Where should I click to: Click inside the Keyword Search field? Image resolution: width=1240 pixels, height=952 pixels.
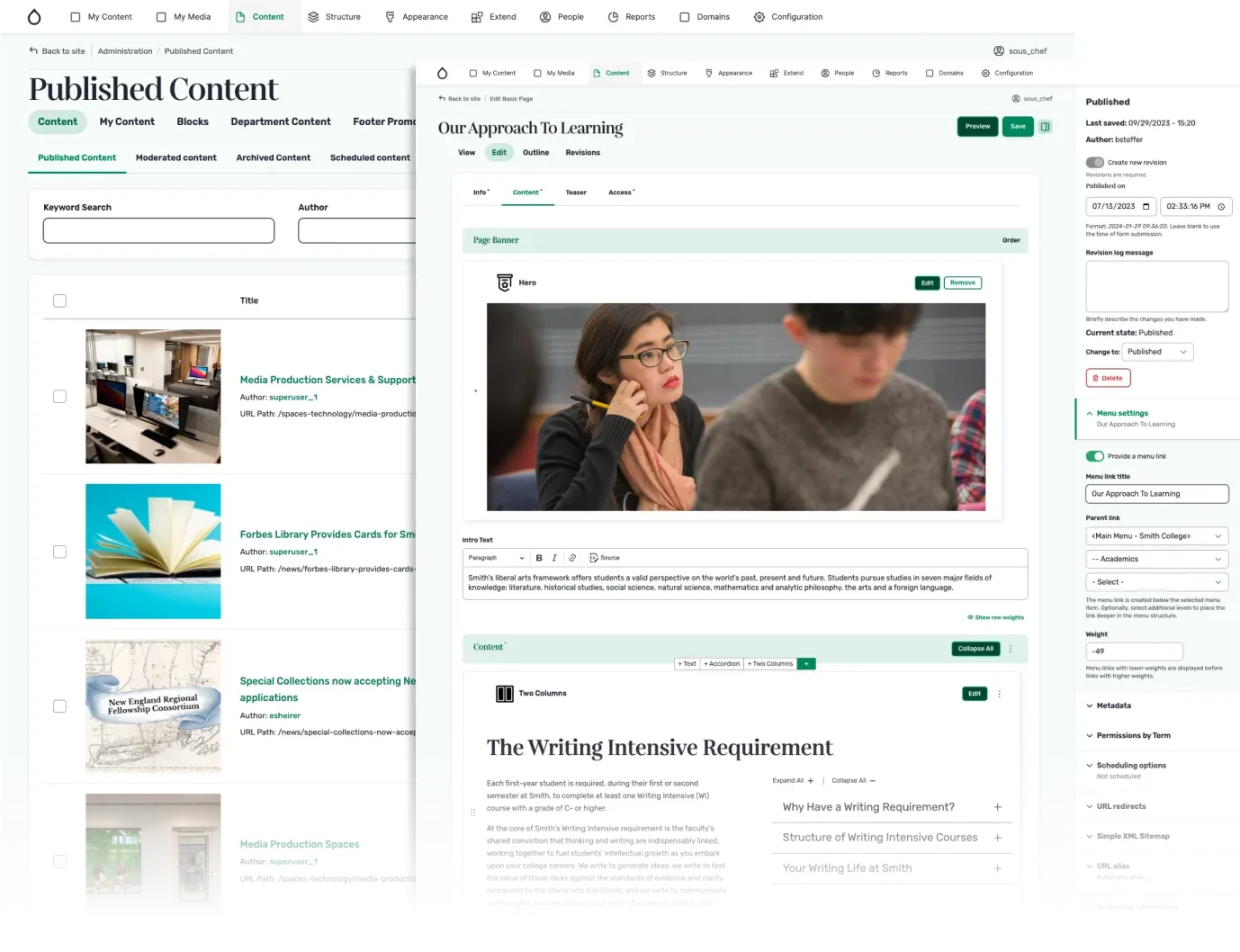pyautogui.click(x=158, y=230)
